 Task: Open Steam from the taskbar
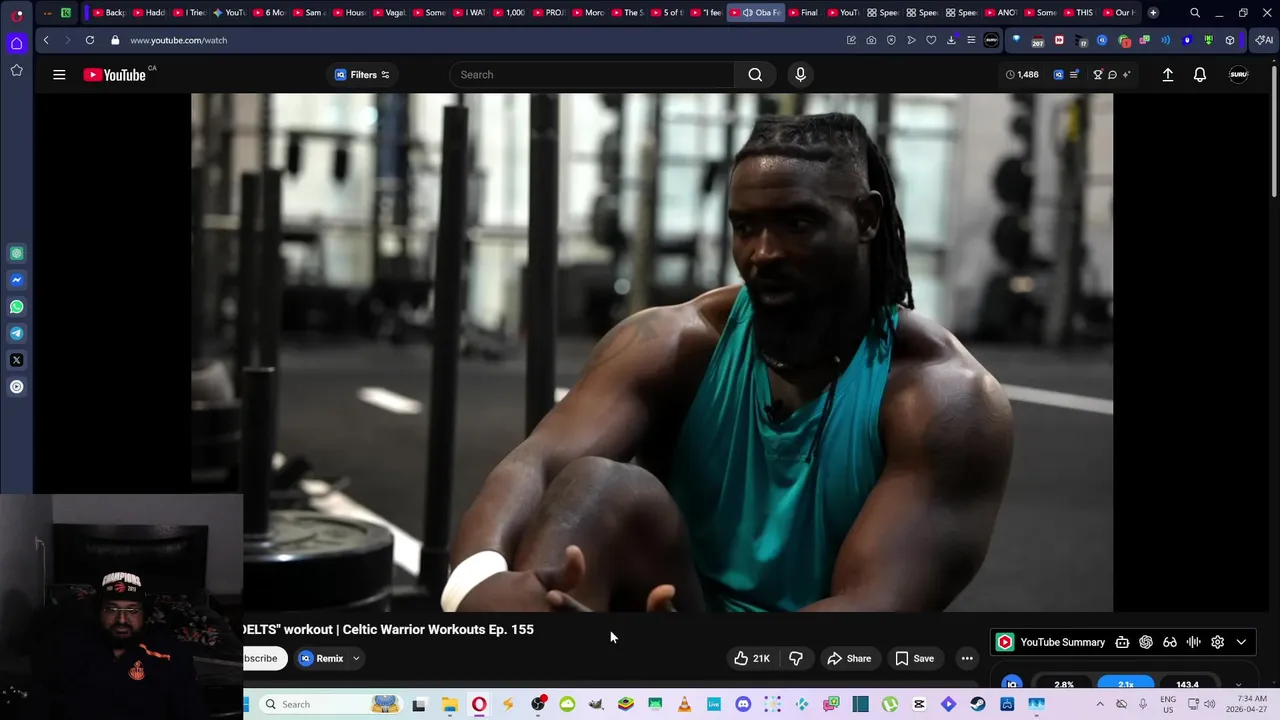point(978,704)
